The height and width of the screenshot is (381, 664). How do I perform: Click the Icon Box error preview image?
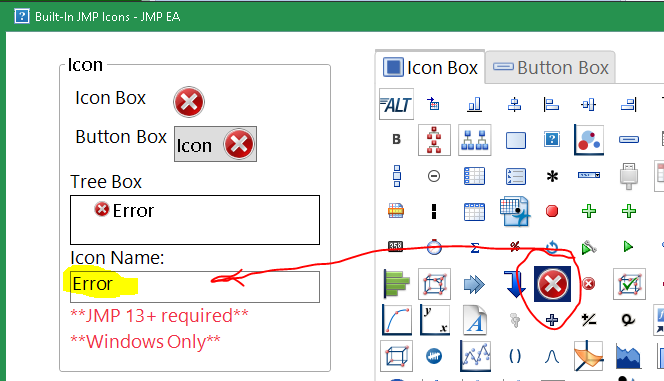click(189, 102)
